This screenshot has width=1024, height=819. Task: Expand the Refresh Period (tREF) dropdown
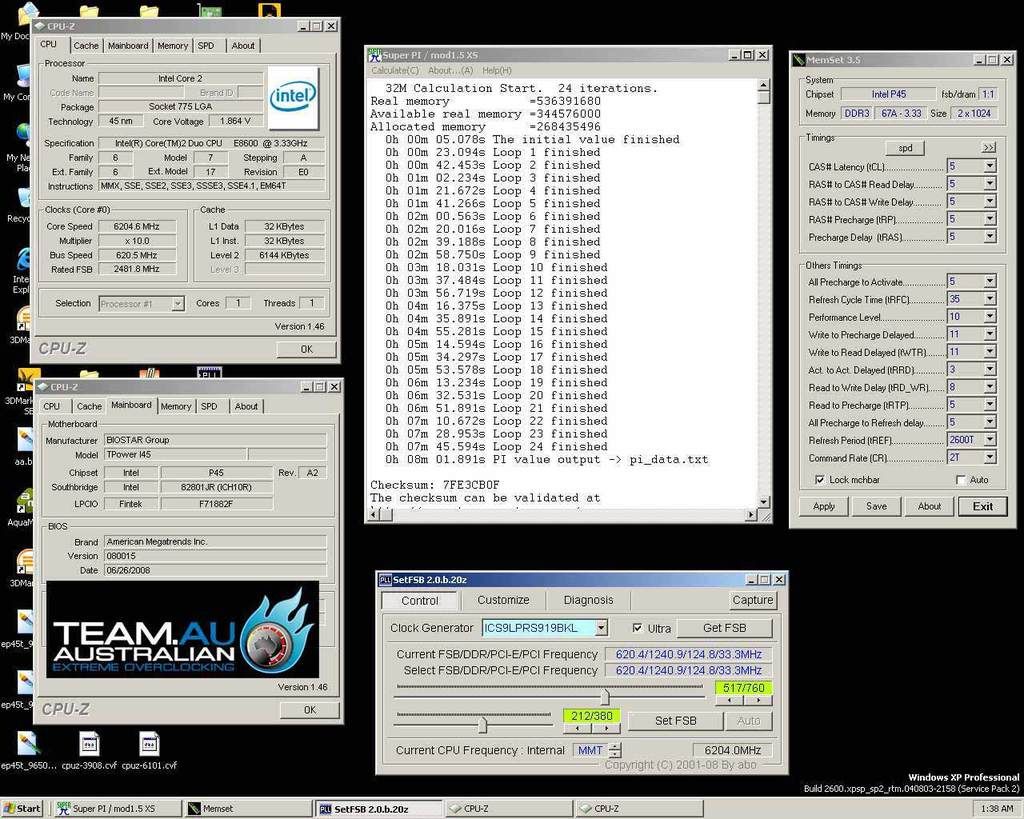point(990,440)
